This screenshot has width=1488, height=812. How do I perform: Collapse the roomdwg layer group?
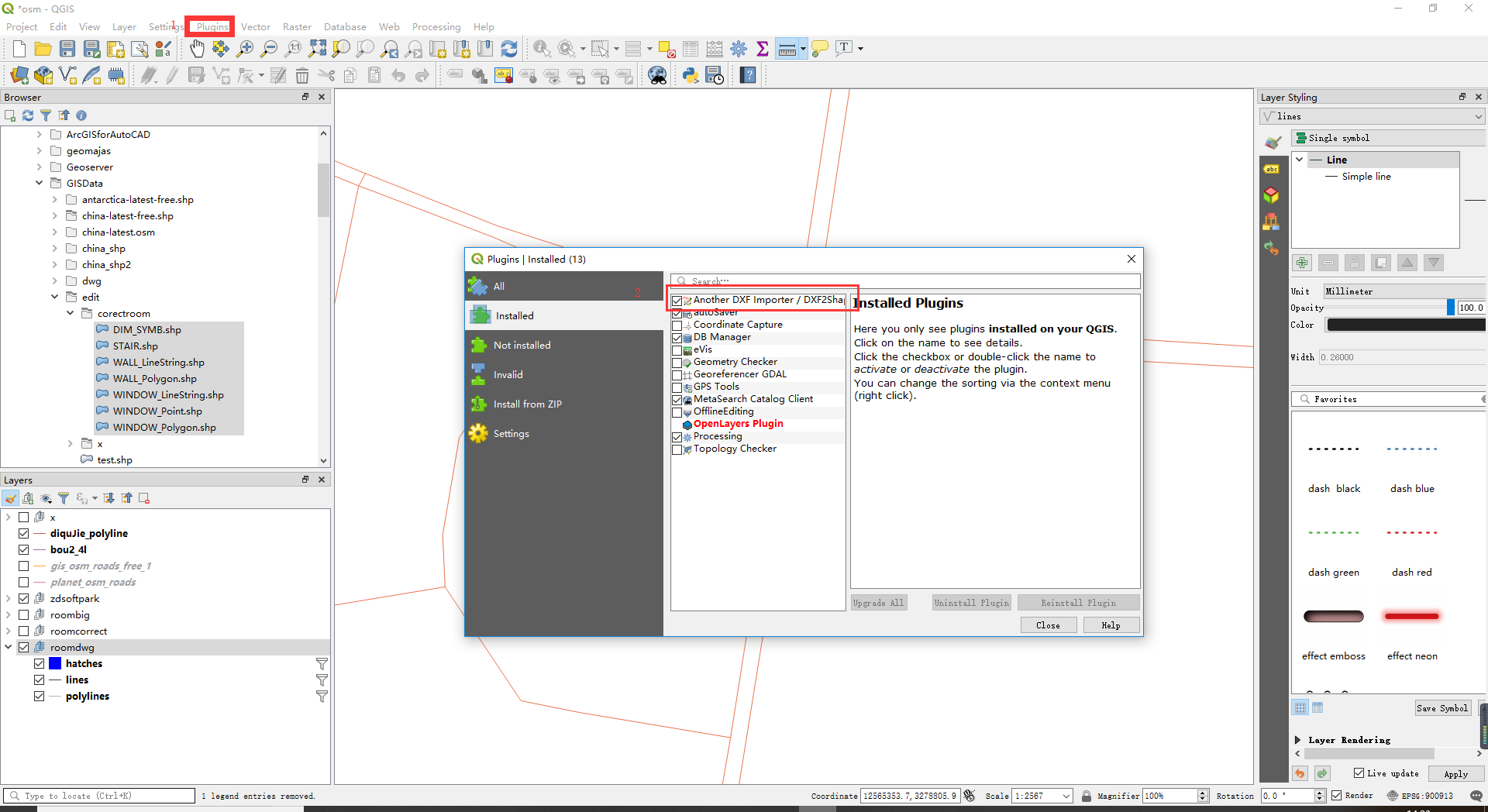(x=9, y=648)
